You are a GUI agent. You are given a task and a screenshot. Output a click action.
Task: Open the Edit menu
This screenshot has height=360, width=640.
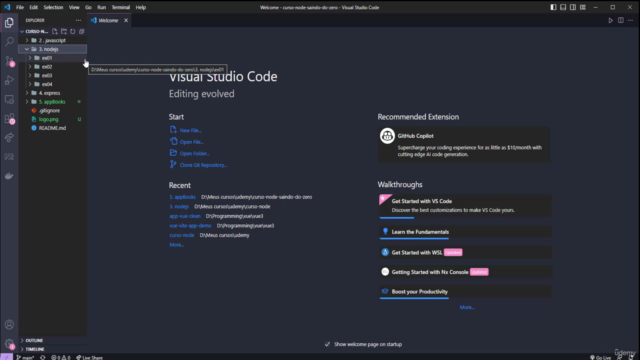(33, 7)
